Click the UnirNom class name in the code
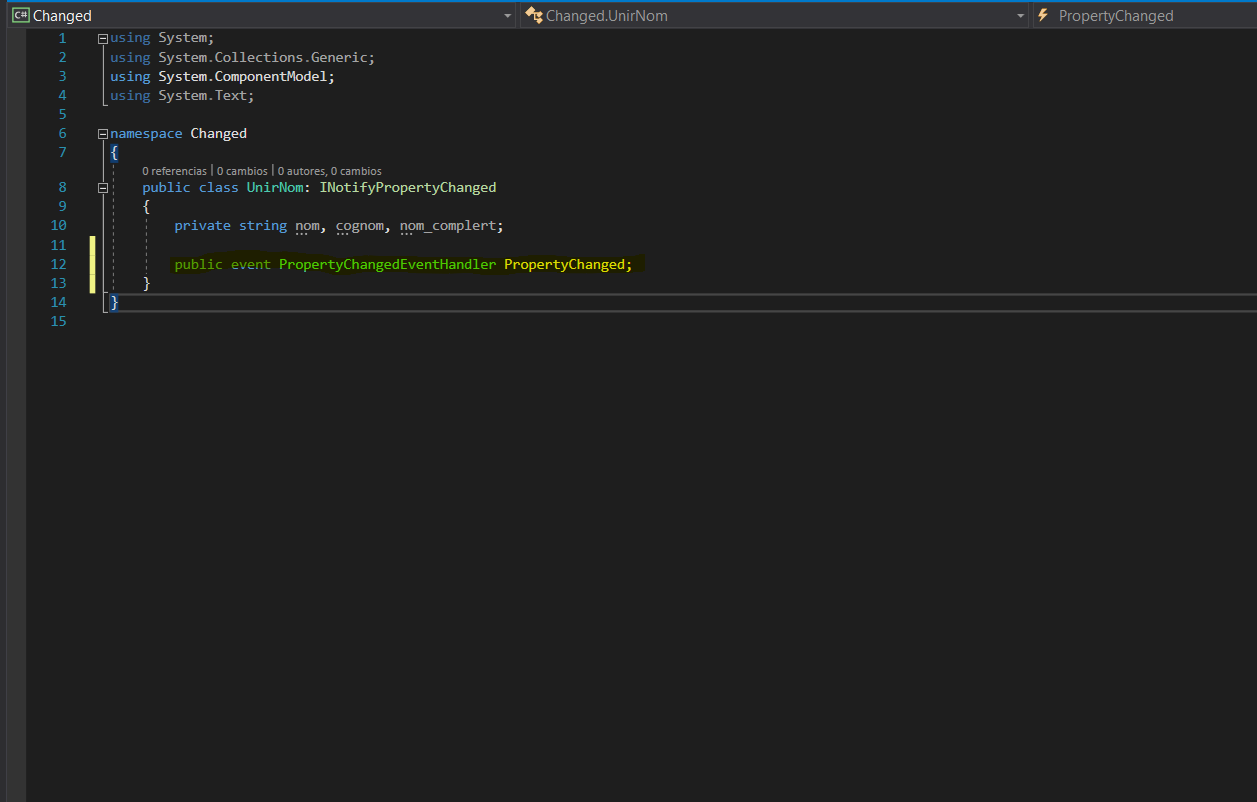This screenshot has width=1257, height=802. (x=278, y=188)
